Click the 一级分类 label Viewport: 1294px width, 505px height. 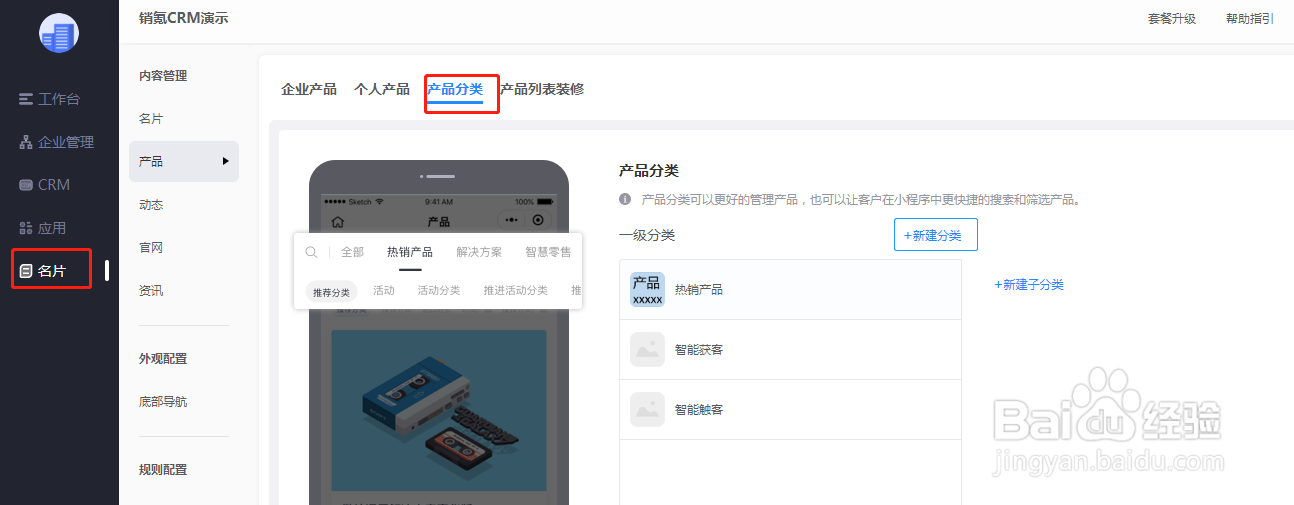pos(647,235)
